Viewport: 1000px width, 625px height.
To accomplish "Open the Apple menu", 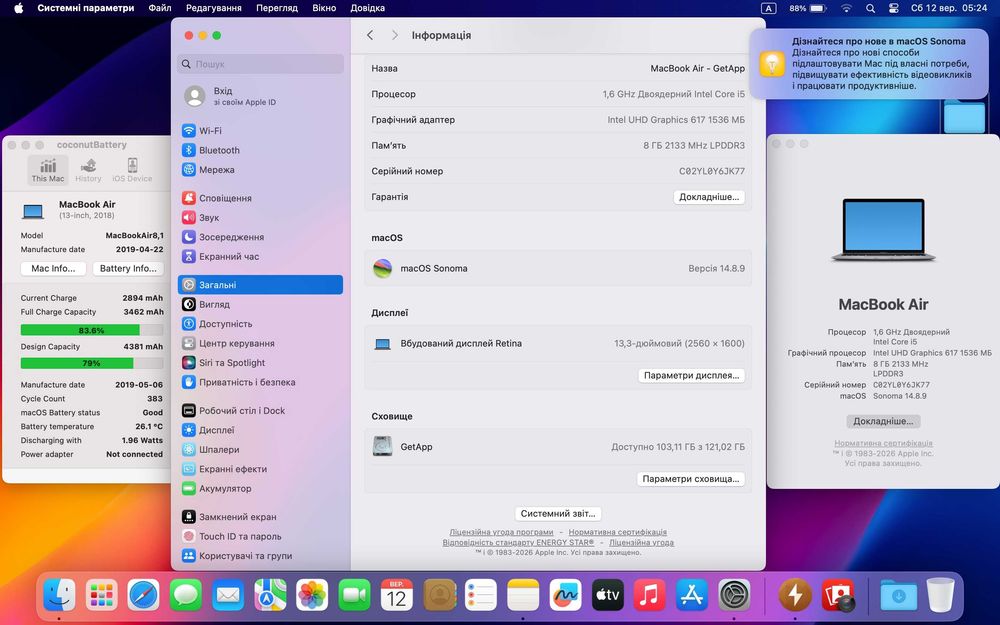I will [18, 8].
